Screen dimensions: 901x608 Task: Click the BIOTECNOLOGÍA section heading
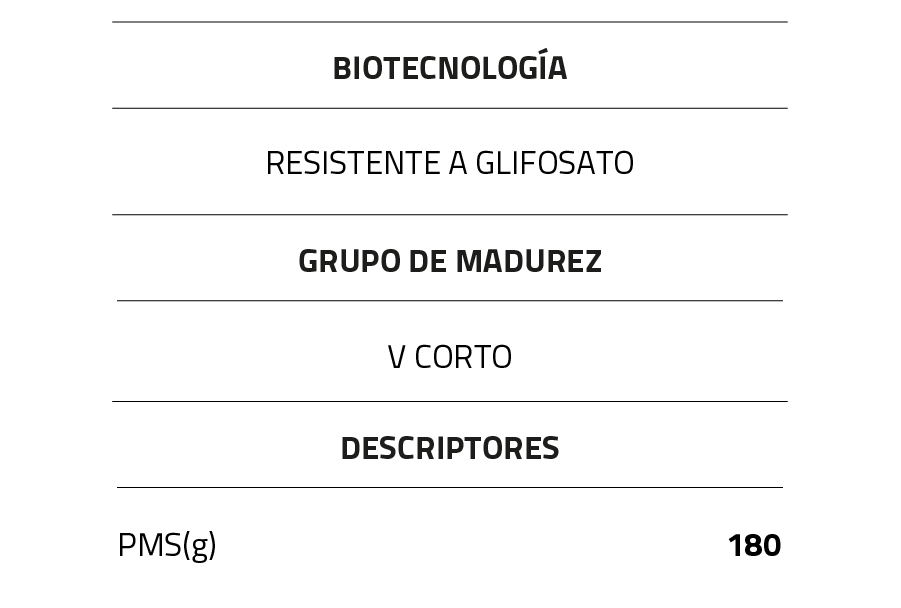tap(449, 68)
